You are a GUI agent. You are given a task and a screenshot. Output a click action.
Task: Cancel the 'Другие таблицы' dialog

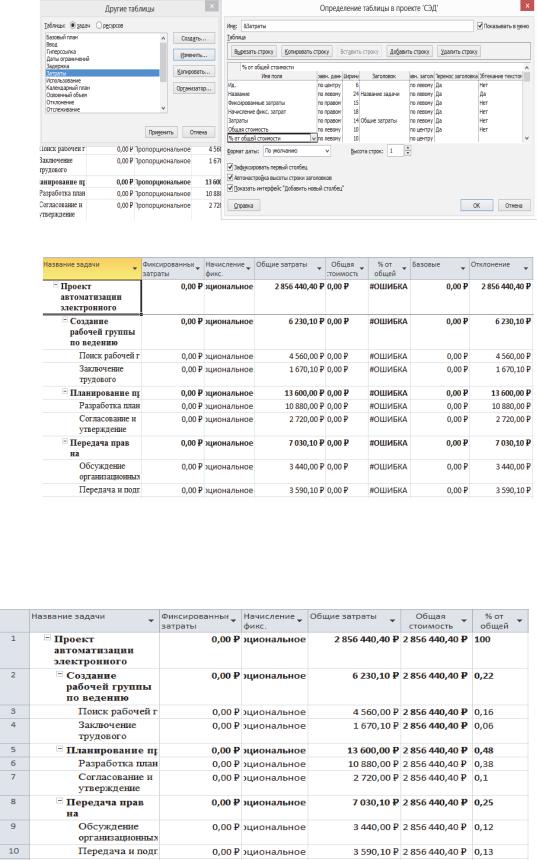coord(199,132)
